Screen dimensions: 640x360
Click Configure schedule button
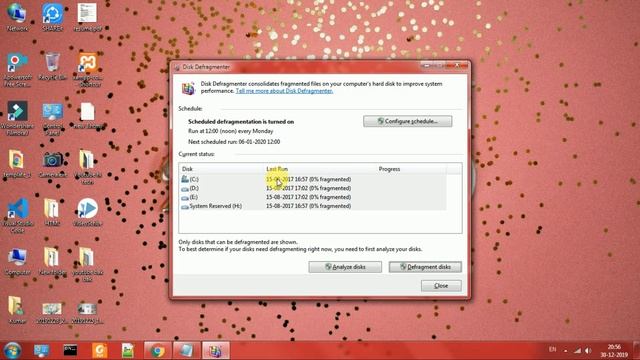(407, 121)
